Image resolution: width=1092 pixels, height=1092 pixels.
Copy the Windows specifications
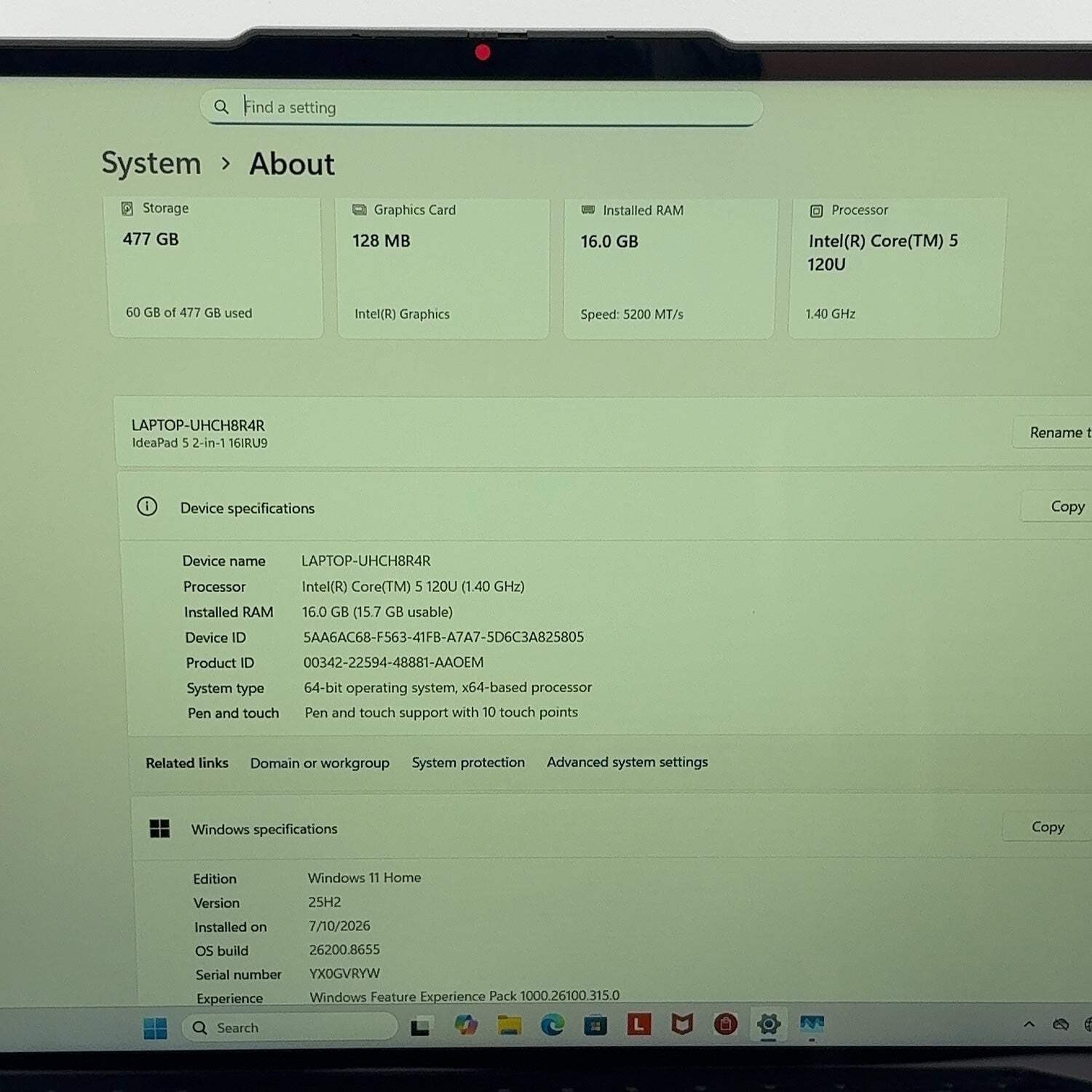coord(1048,827)
